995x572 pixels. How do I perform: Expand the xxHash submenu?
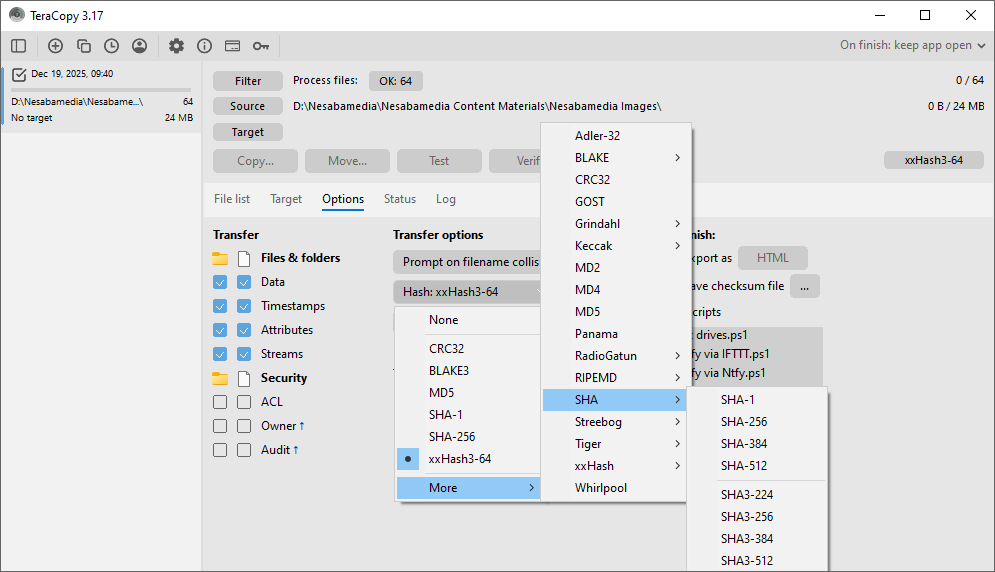coord(615,466)
